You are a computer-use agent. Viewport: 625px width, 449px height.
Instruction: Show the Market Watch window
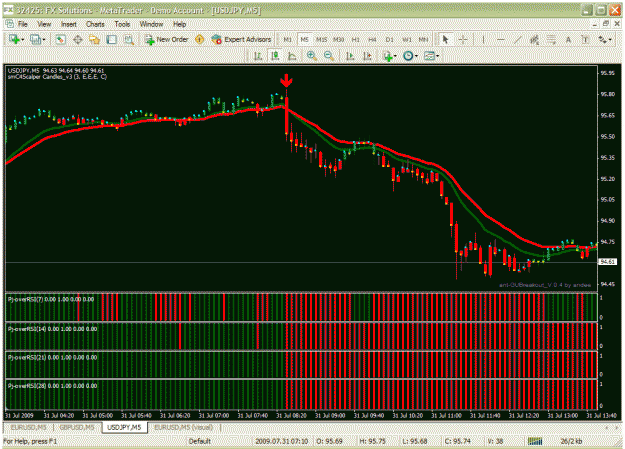[x=61, y=39]
